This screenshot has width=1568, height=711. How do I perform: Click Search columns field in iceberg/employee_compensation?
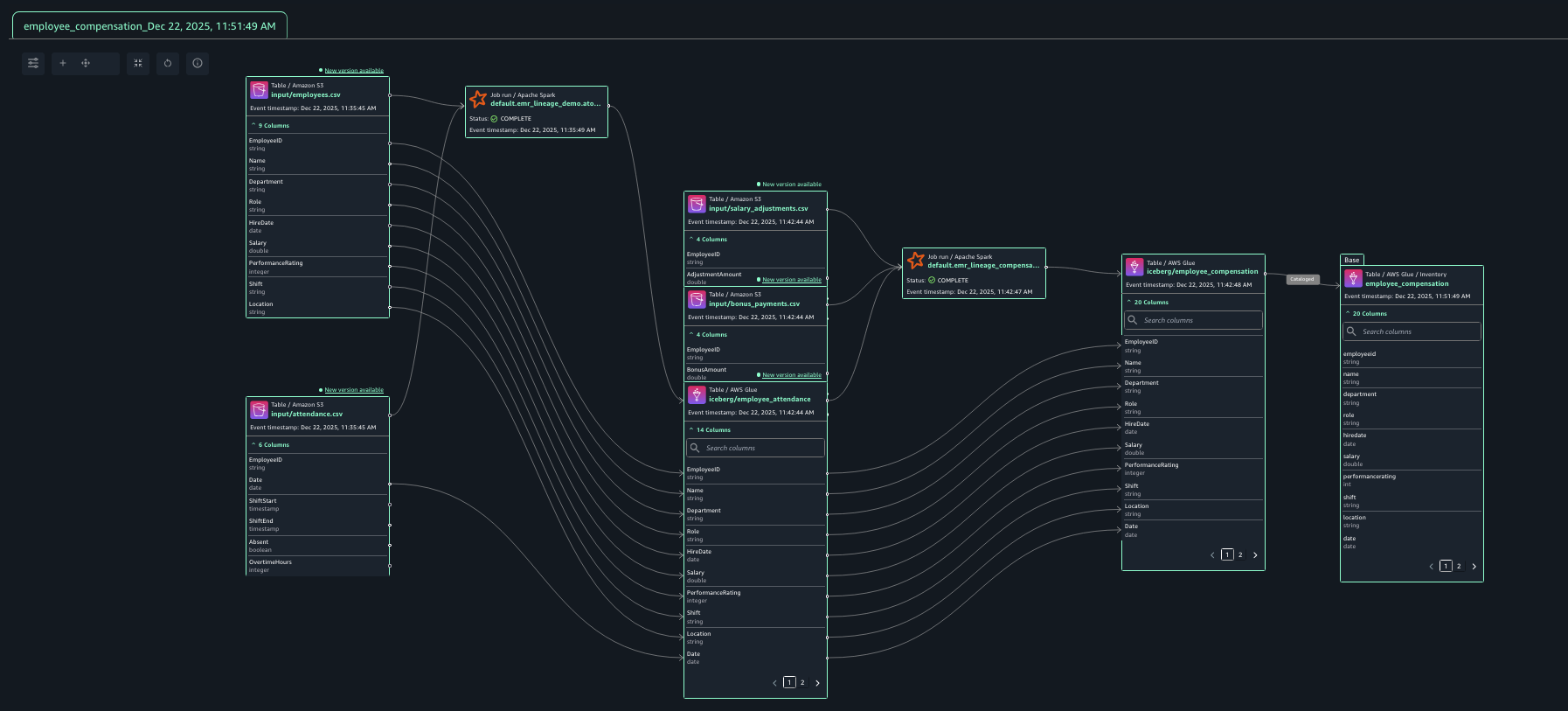point(1194,320)
